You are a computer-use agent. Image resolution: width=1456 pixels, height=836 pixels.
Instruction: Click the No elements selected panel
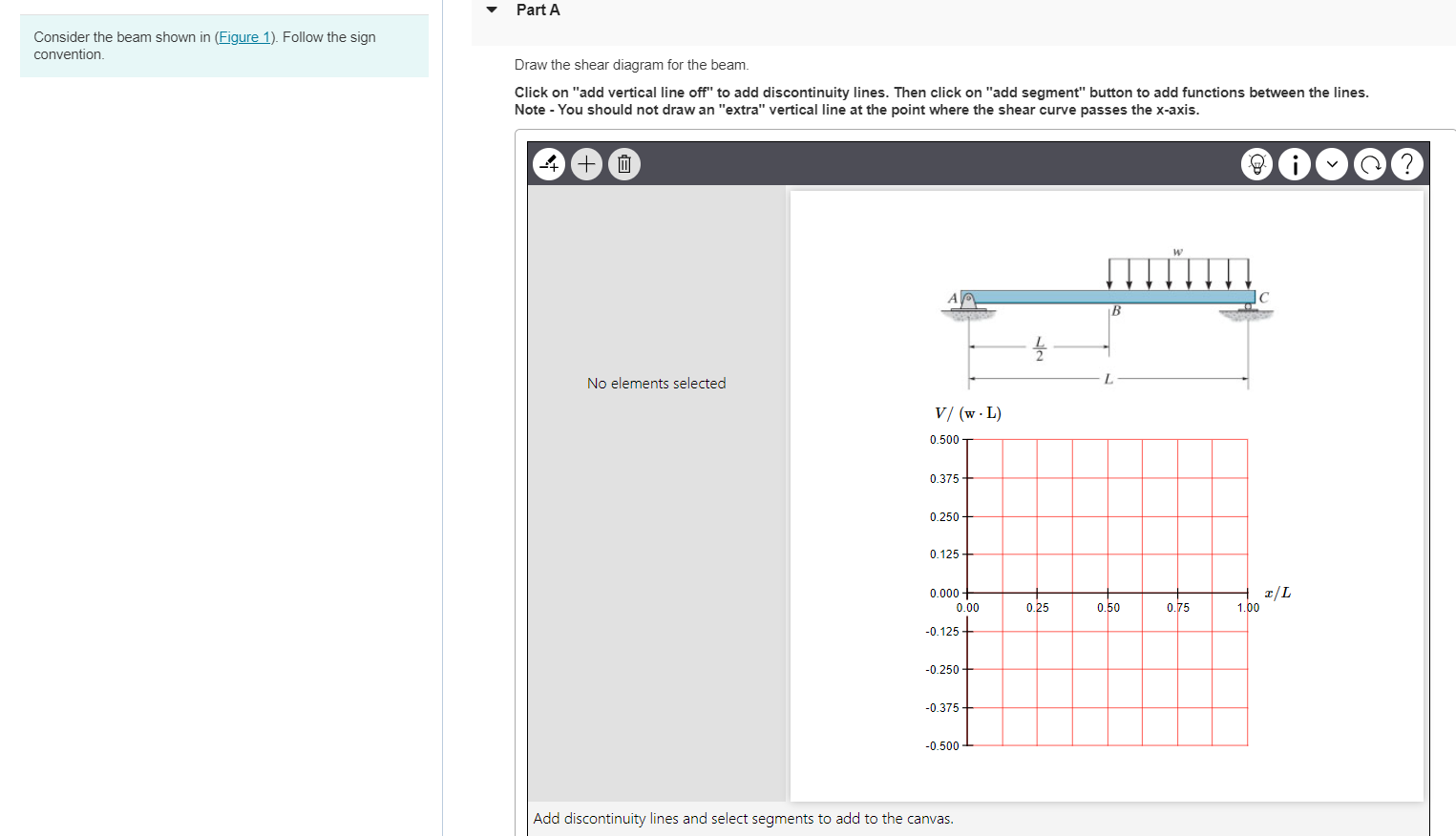[656, 383]
